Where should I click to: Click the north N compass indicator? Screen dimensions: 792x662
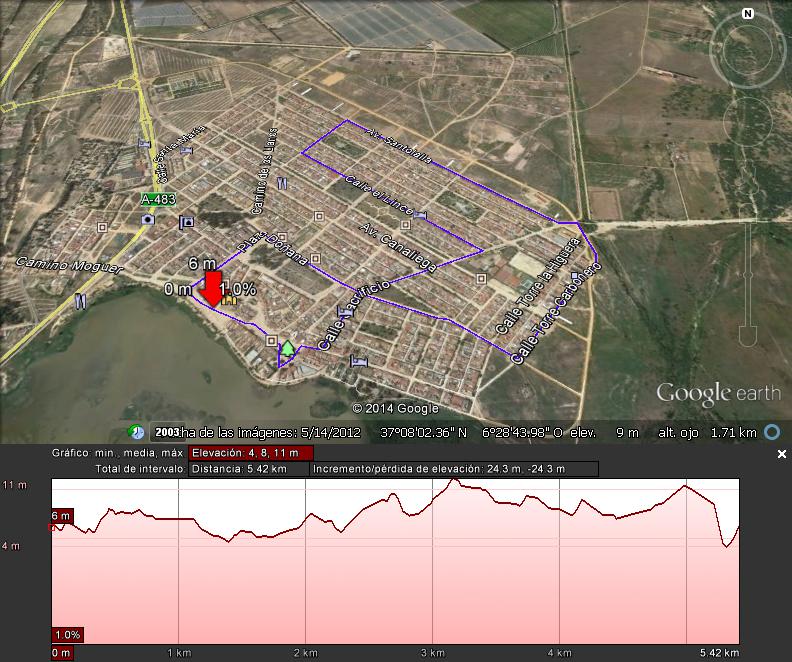tap(747, 14)
